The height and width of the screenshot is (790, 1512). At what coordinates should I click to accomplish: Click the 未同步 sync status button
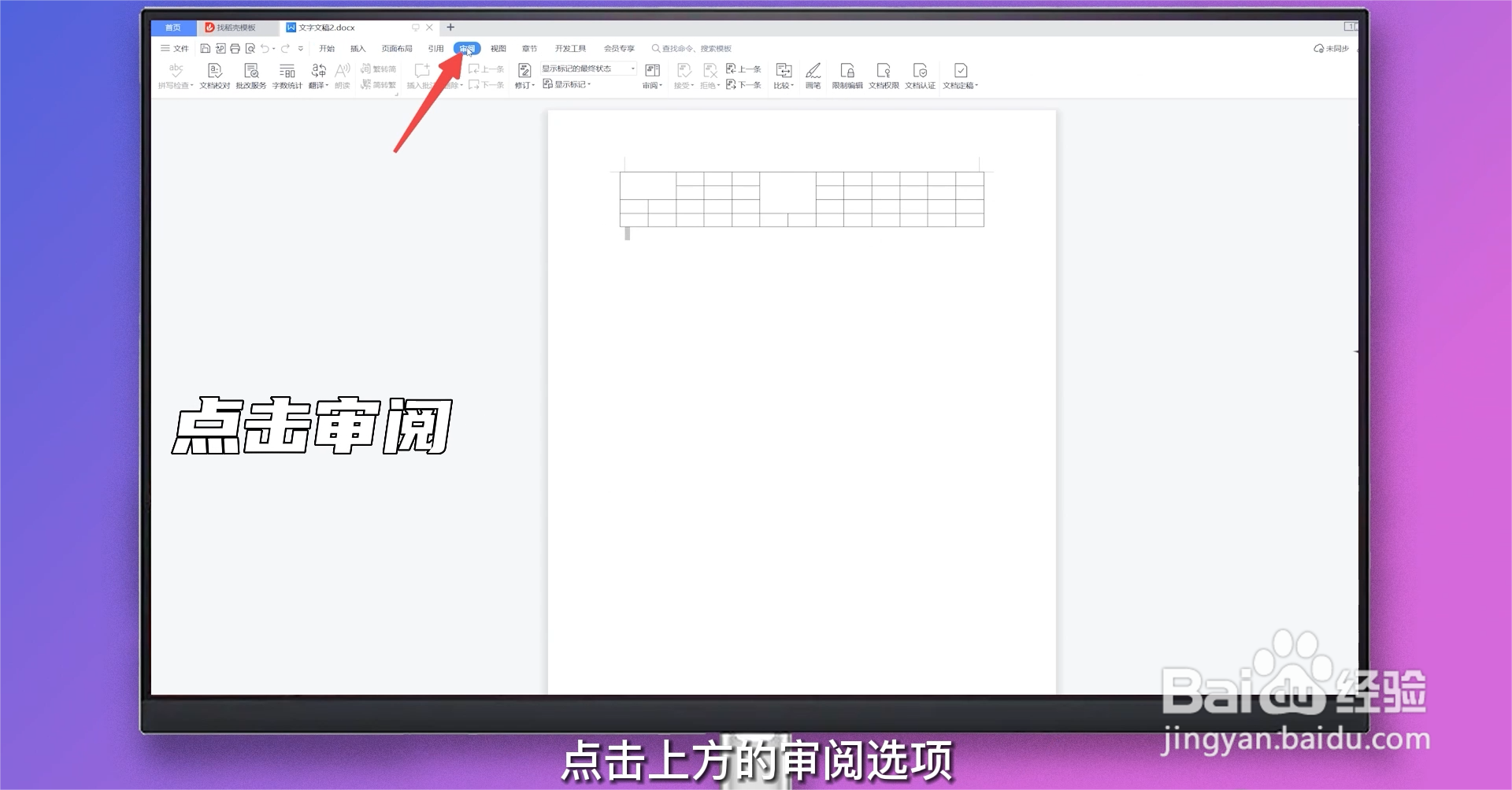1332,49
